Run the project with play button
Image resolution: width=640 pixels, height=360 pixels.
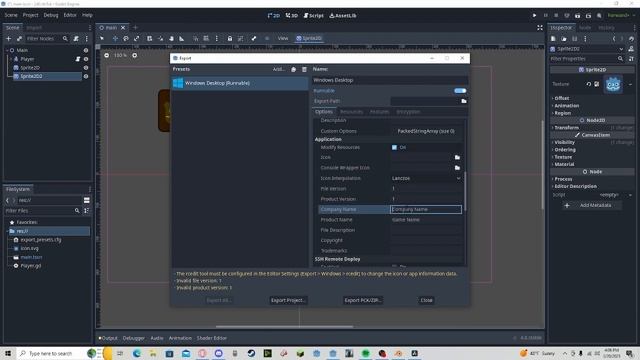(x=534, y=16)
